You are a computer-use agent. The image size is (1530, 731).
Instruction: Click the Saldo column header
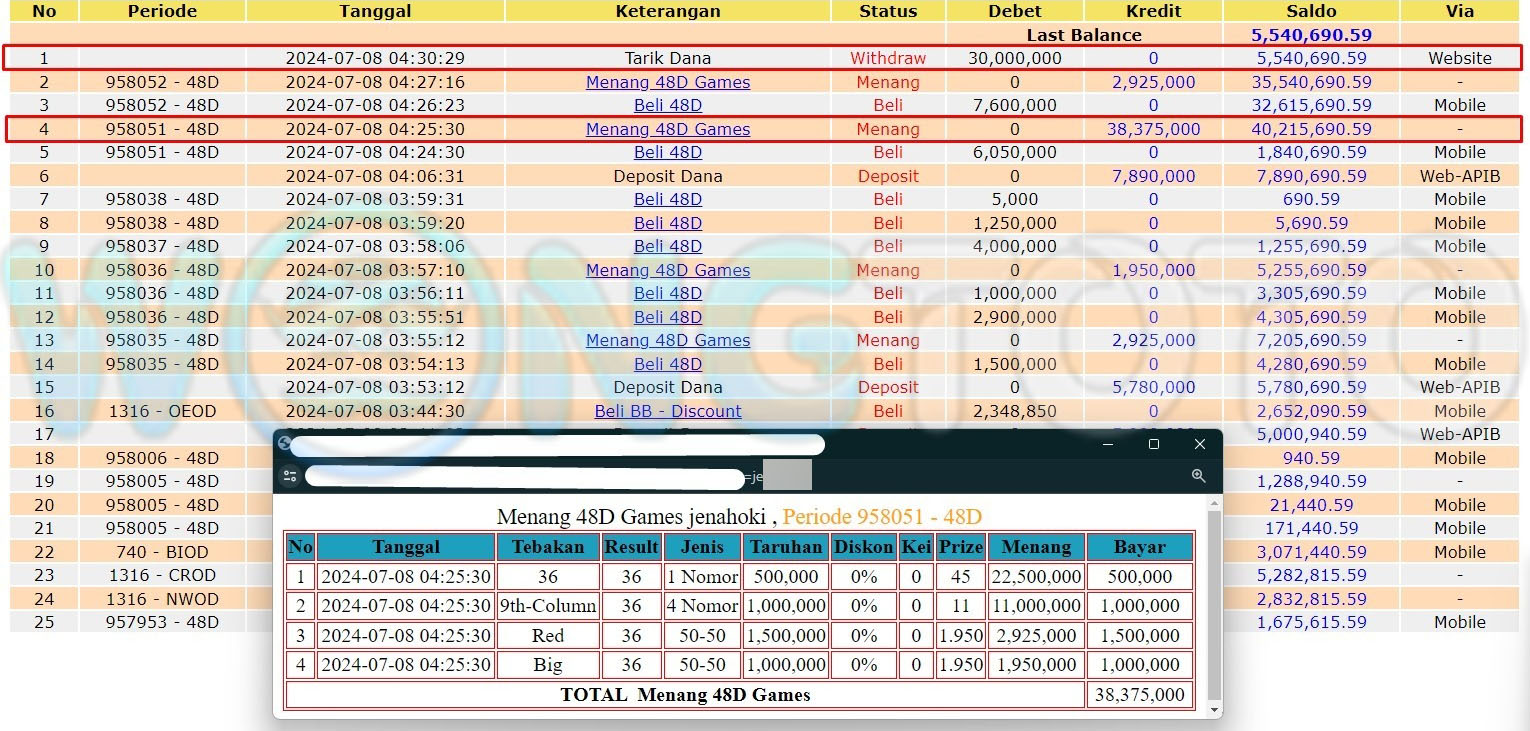(1311, 11)
